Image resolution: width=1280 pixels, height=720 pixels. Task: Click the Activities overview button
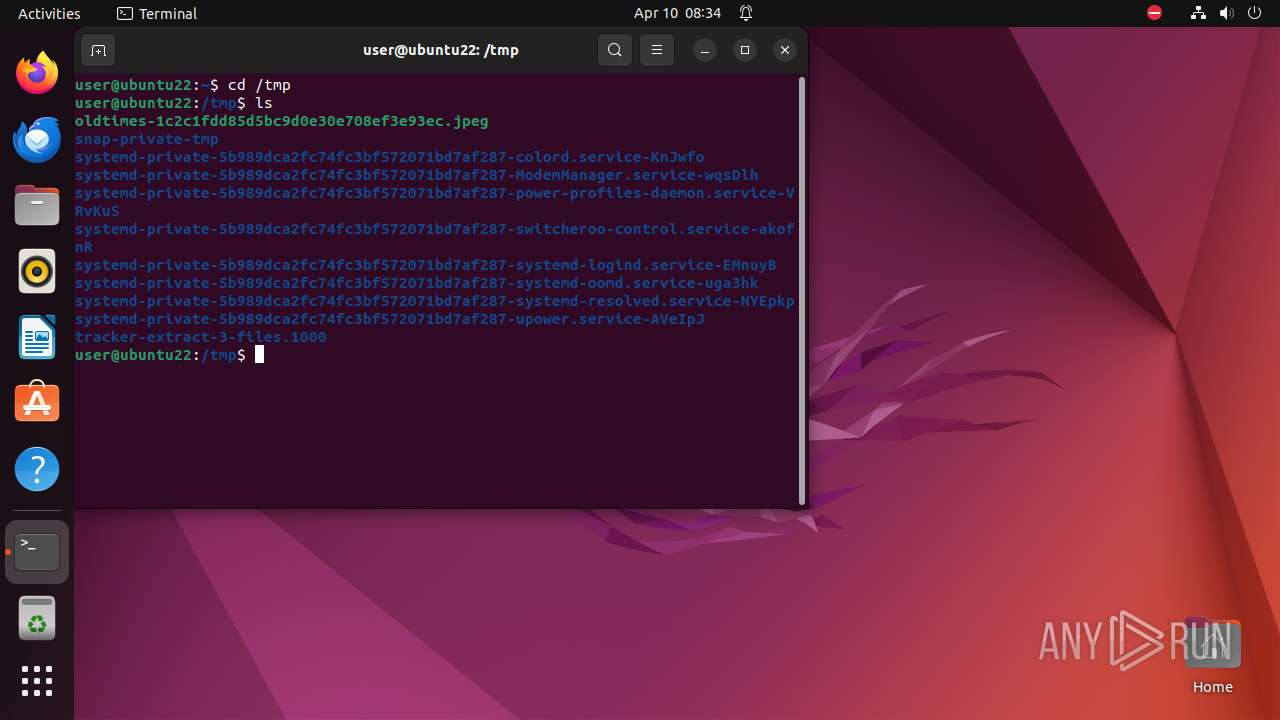pos(49,13)
